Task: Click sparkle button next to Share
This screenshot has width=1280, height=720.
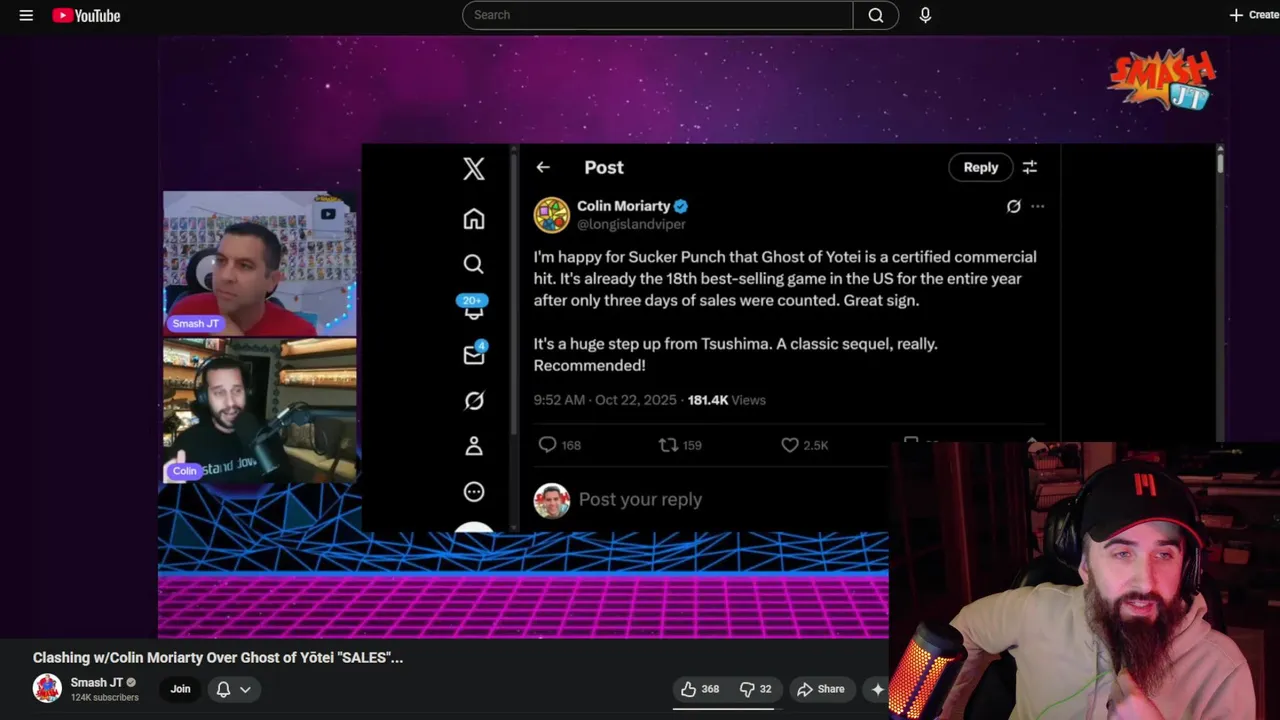Action: click(878, 689)
